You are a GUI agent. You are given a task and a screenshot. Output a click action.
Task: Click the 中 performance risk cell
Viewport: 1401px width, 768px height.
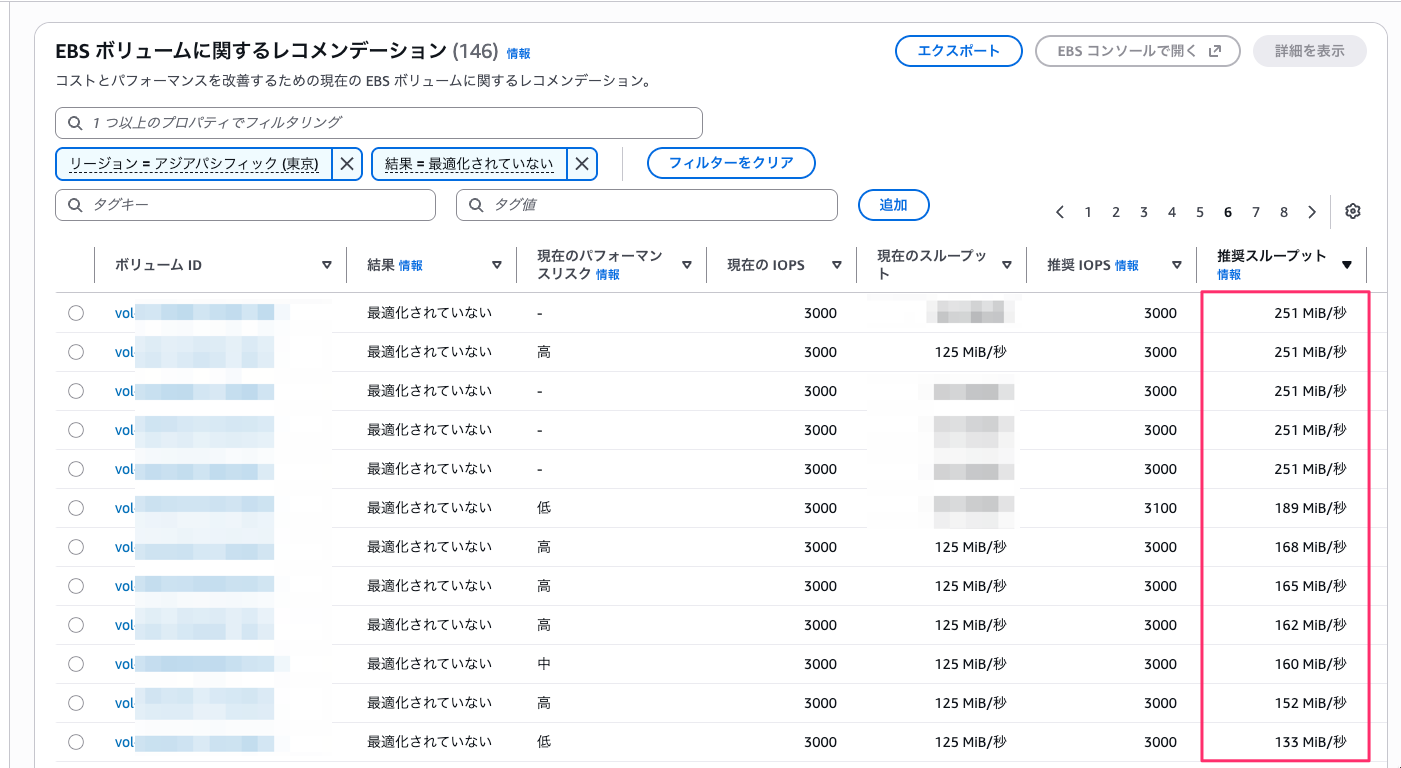[x=544, y=664]
